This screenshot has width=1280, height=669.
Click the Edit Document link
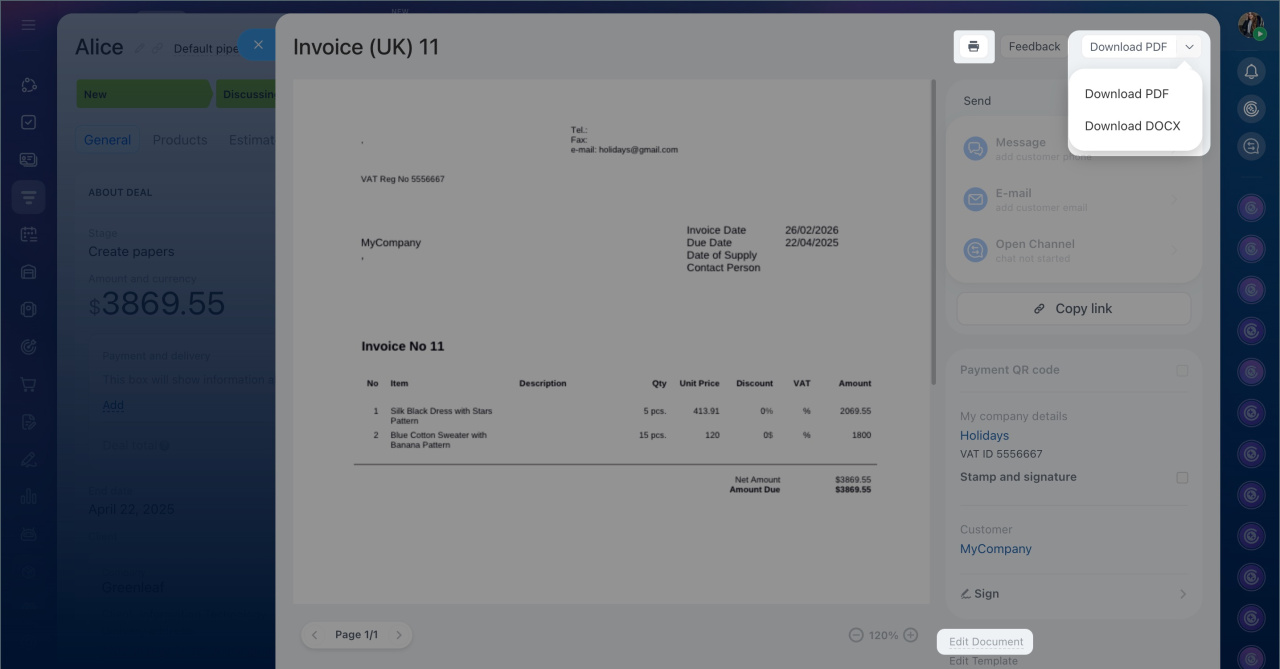[x=985, y=642]
